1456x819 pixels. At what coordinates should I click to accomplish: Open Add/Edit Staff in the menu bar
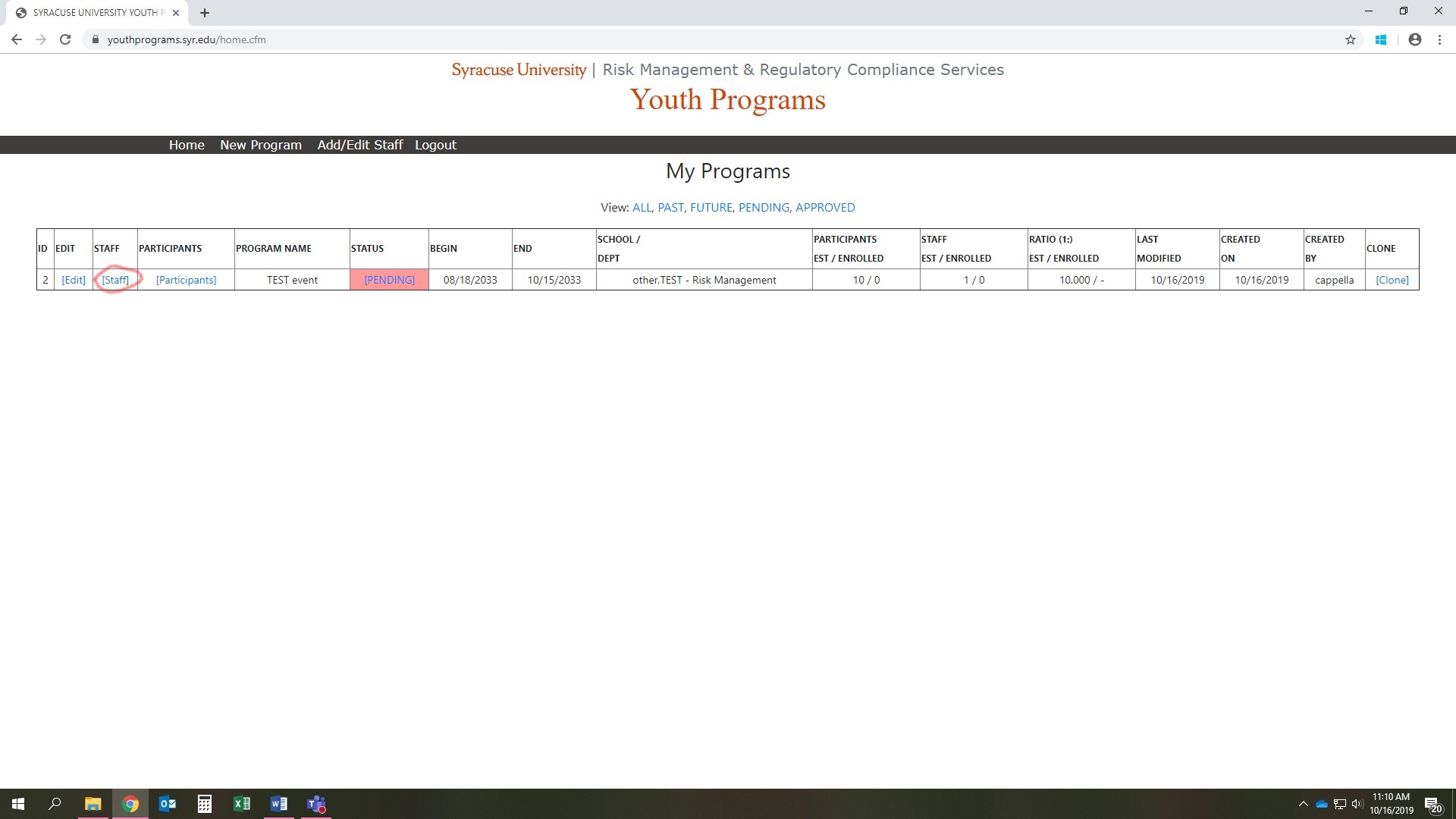point(360,145)
